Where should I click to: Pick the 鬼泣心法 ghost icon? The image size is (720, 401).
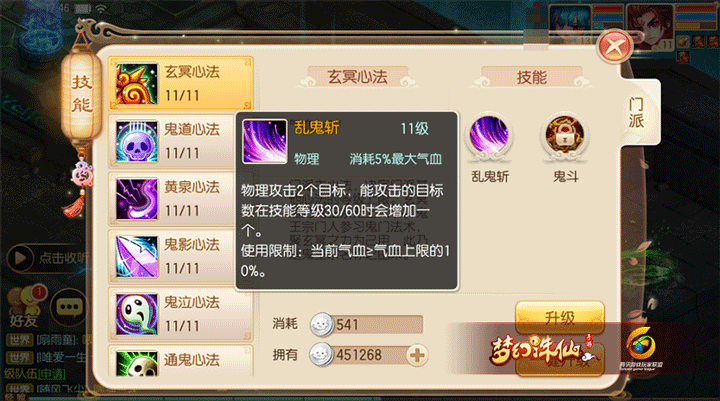coord(136,315)
